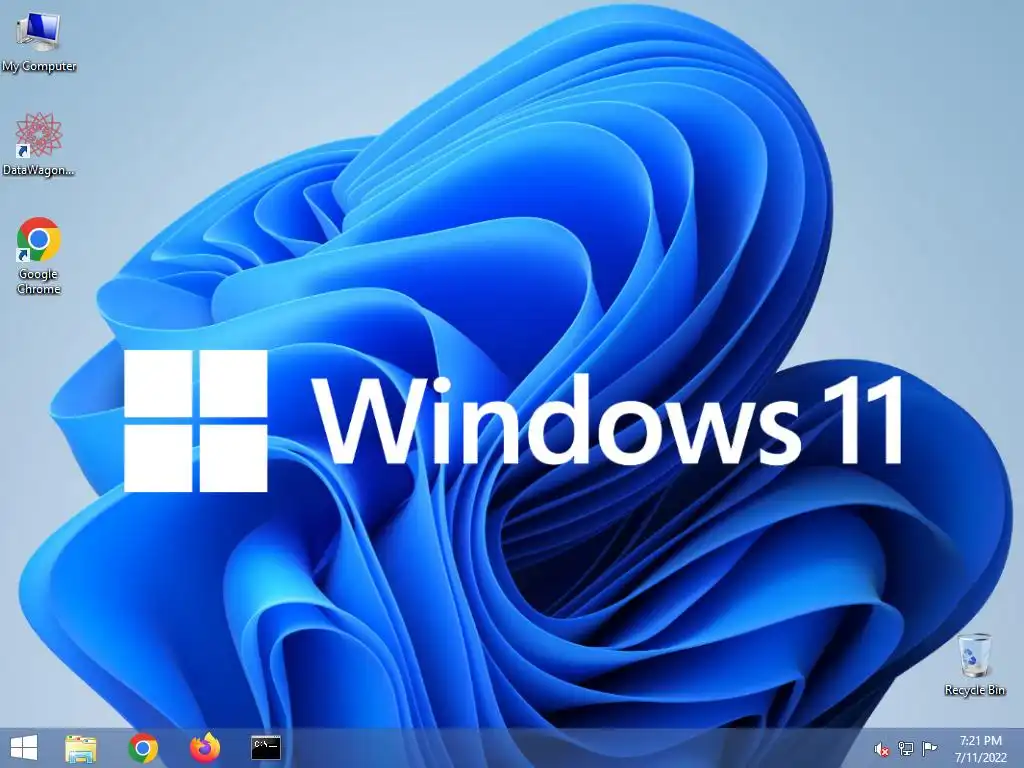Image resolution: width=1024 pixels, height=768 pixels.
Task: Click the 7:21 PM clock
Action: [x=980, y=741]
